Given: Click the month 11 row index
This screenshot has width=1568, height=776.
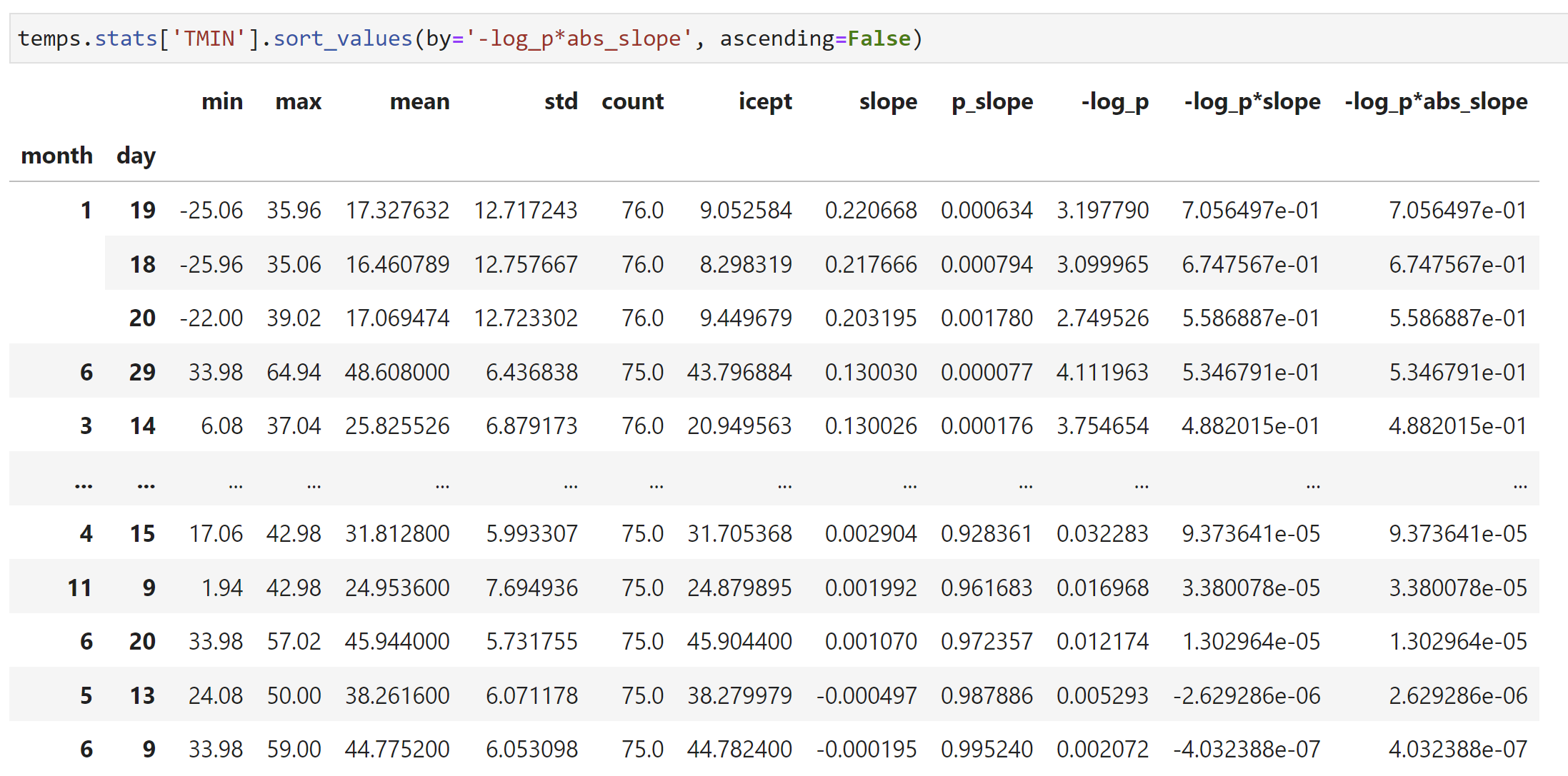Looking at the screenshot, I should [x=79, y=588].
